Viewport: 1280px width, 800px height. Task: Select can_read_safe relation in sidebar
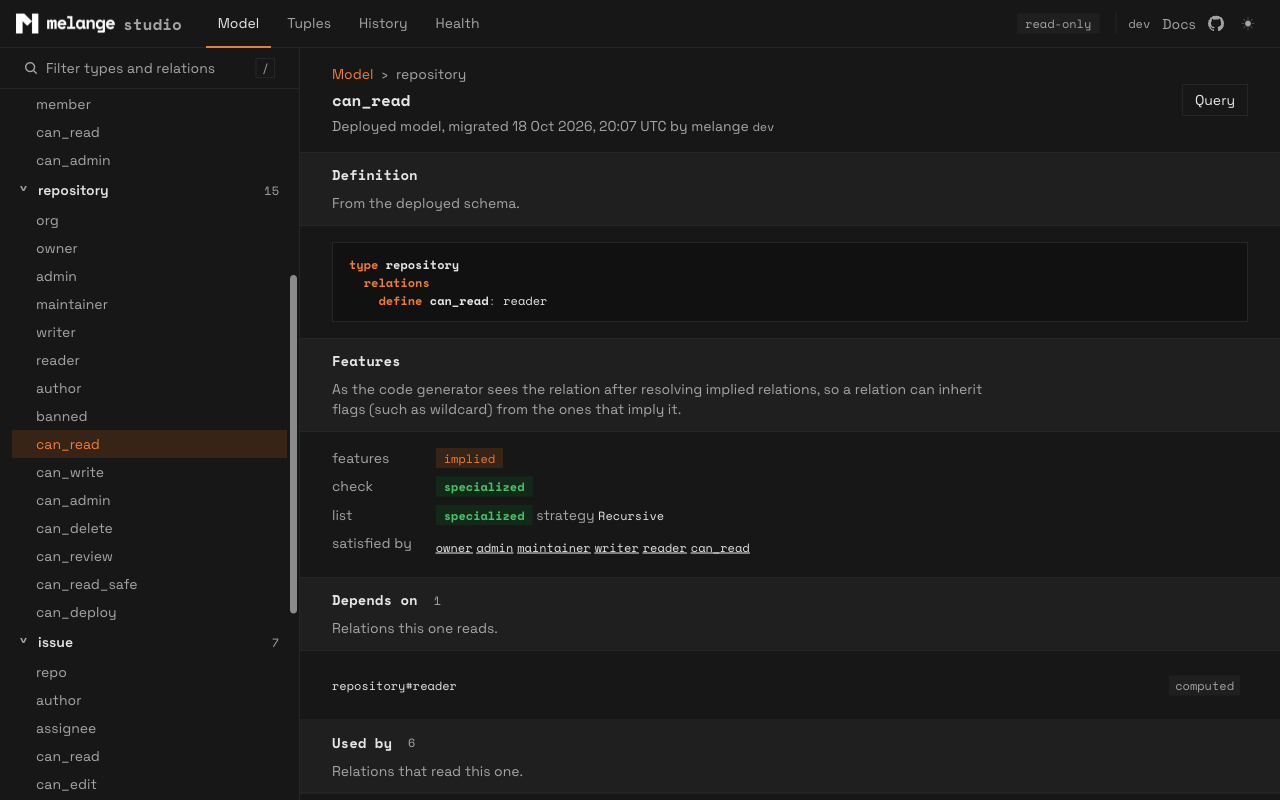[149, 584]
